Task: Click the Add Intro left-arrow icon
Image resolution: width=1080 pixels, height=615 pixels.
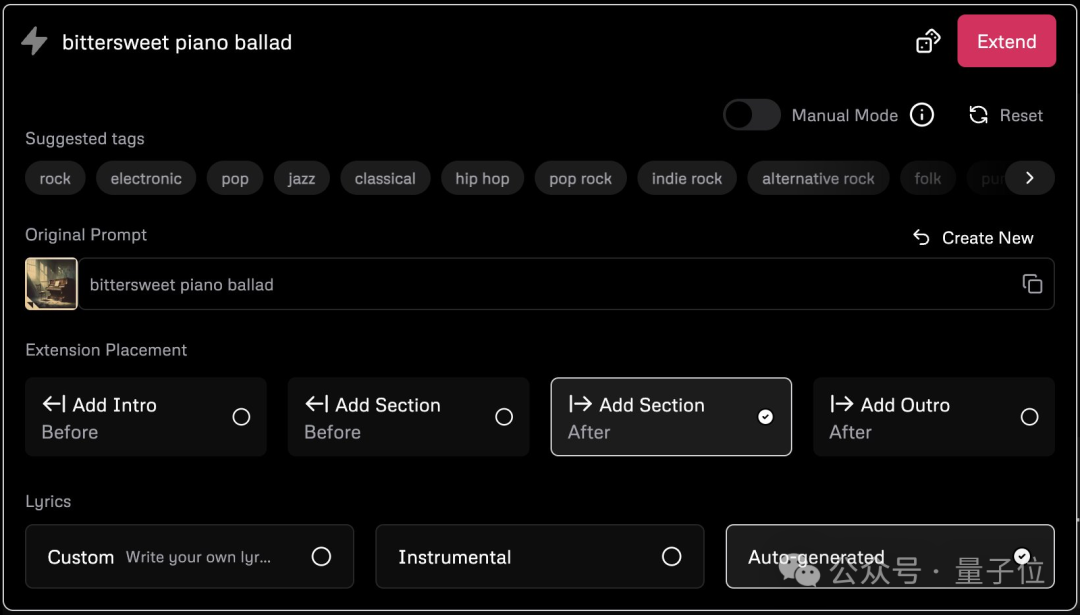Action: (54, 404)
